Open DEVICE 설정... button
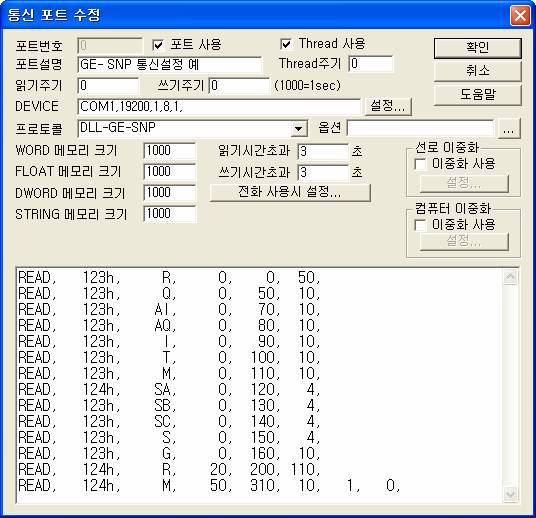The image size is (536, 518). 388,106
